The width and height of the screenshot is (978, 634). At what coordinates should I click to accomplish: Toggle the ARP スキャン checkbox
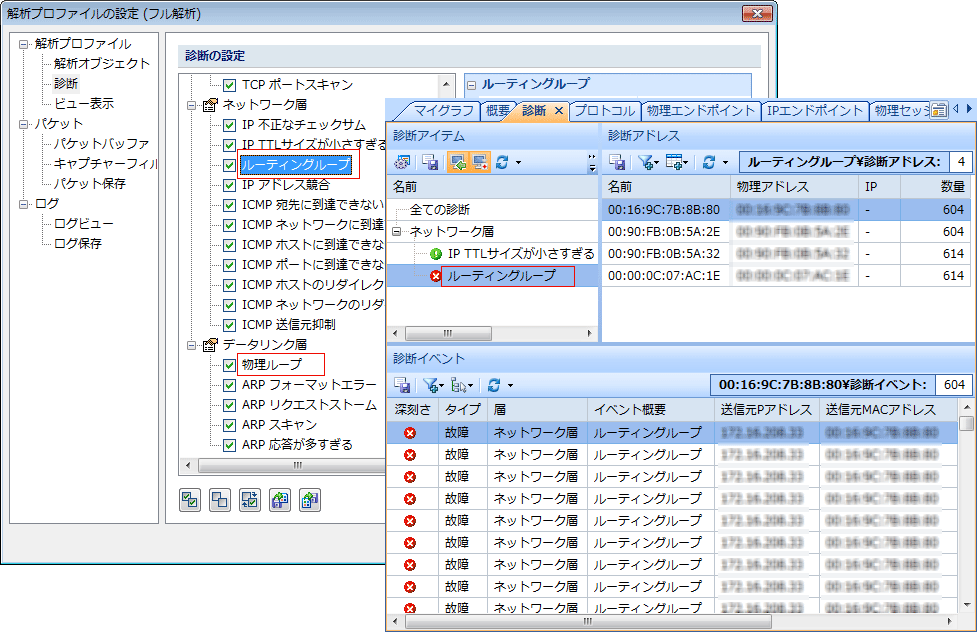(229, 425)
